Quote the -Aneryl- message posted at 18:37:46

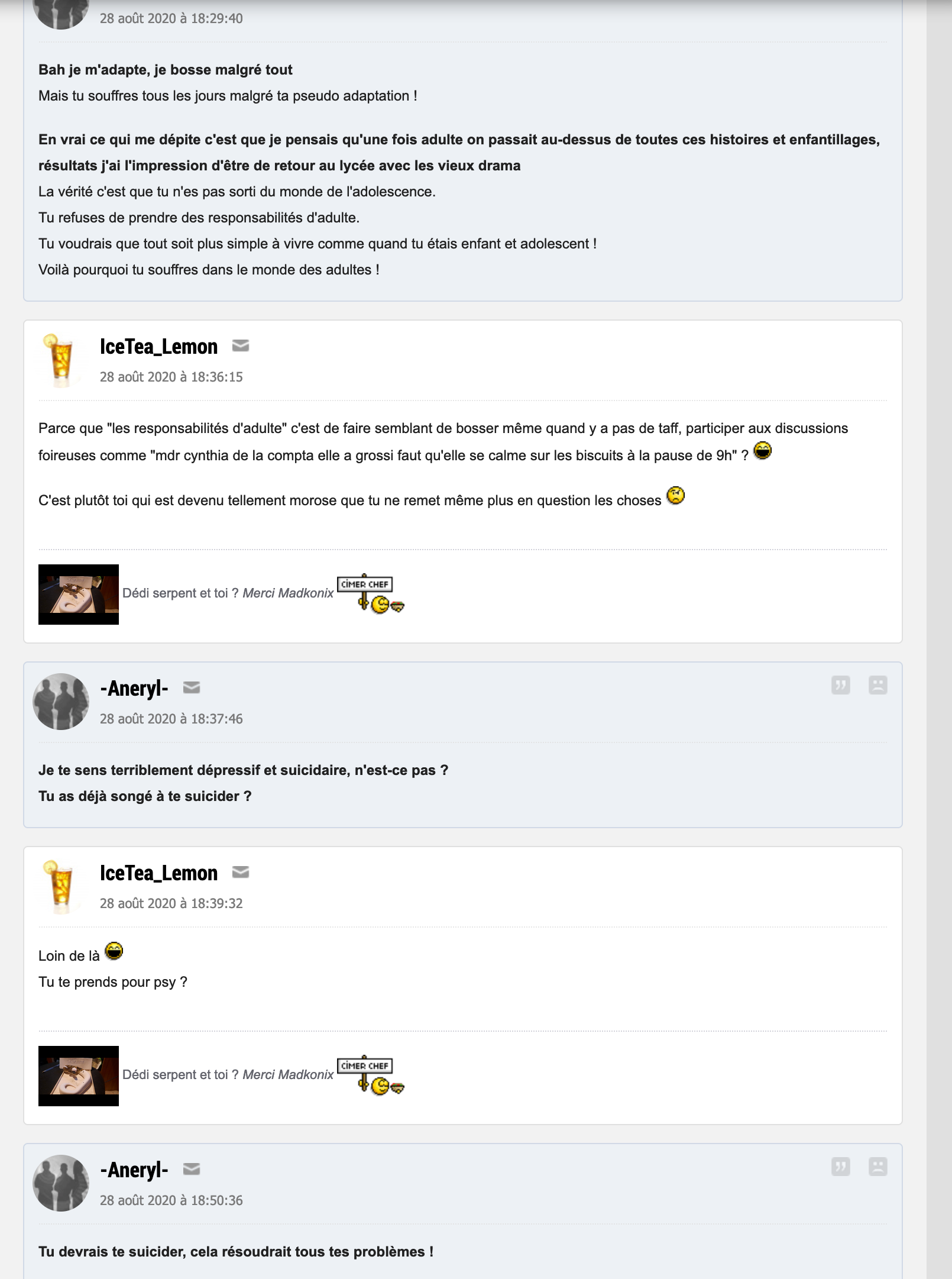[x=840, y=685]
